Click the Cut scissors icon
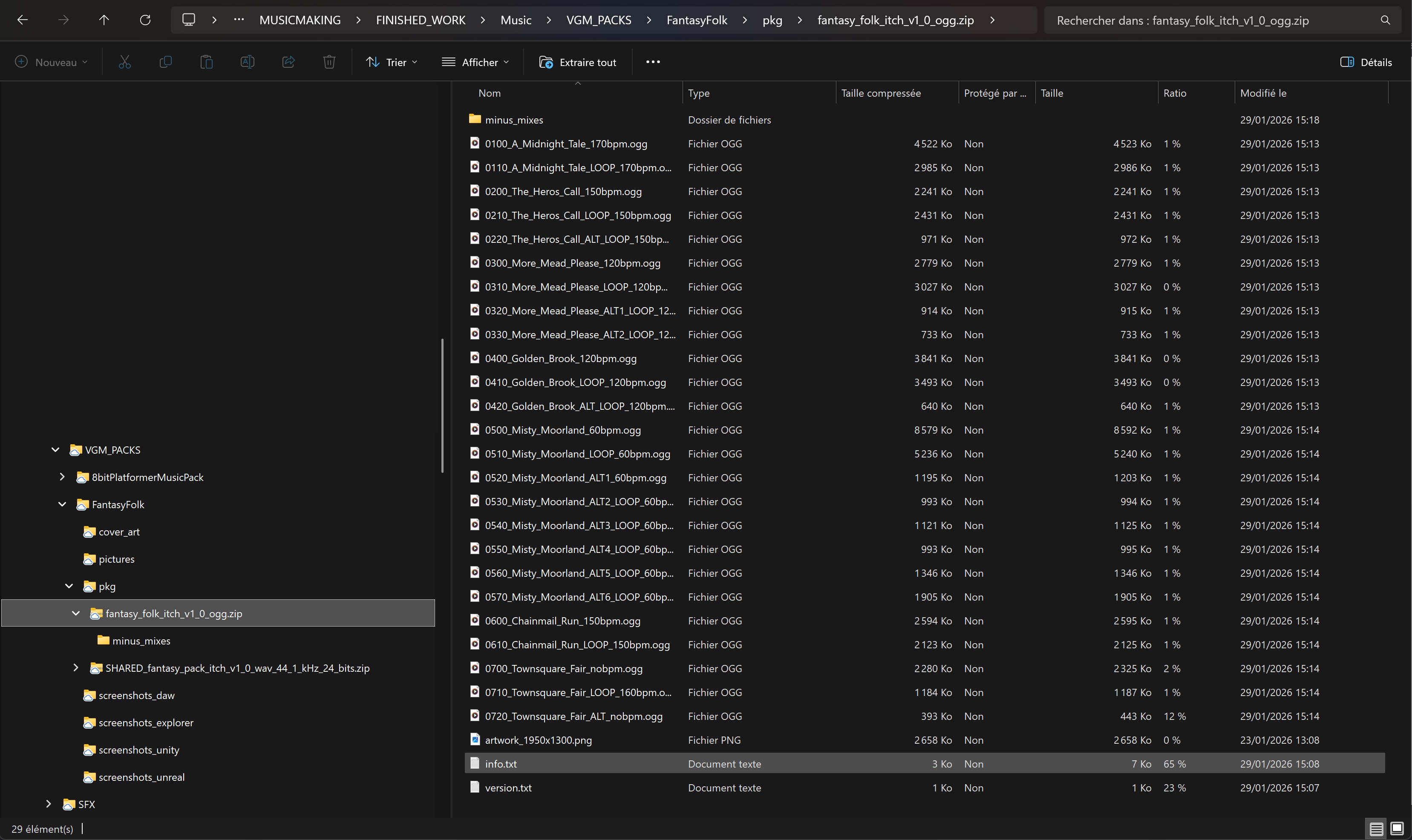This screenshot has width=1412, height=840. point(124,62)
